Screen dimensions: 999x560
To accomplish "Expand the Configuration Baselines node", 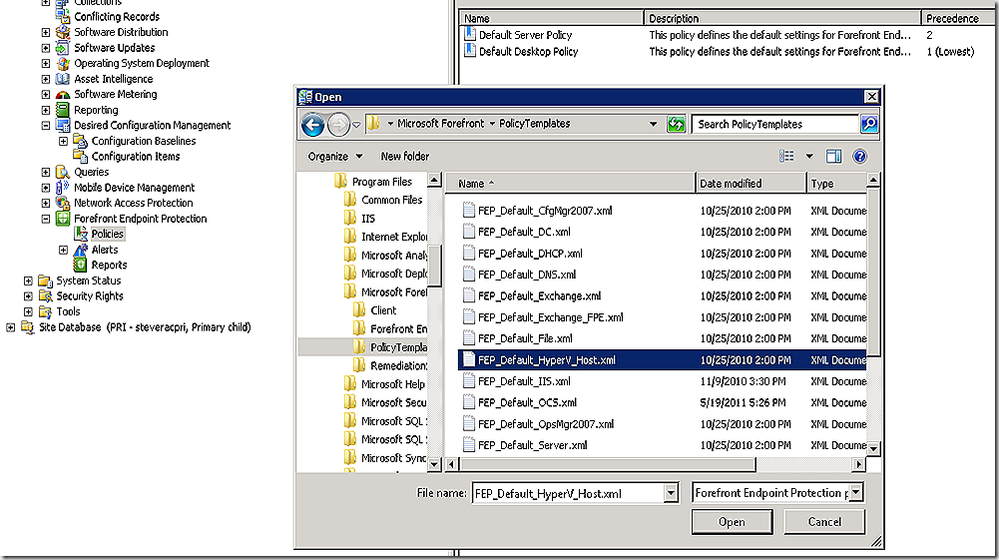I will [63, 141].
